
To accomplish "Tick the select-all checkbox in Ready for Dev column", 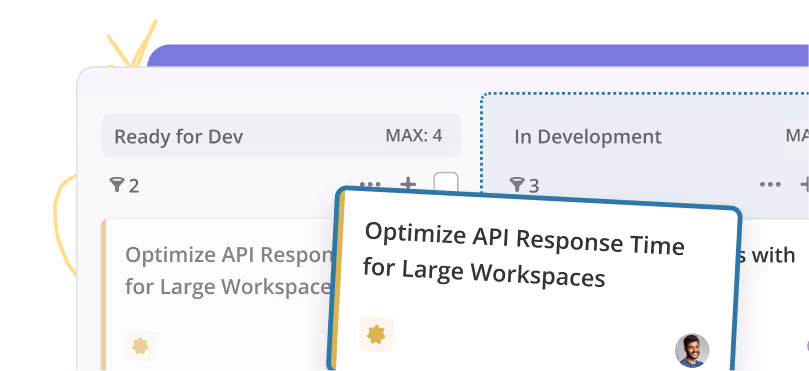I will pos(446,182).
